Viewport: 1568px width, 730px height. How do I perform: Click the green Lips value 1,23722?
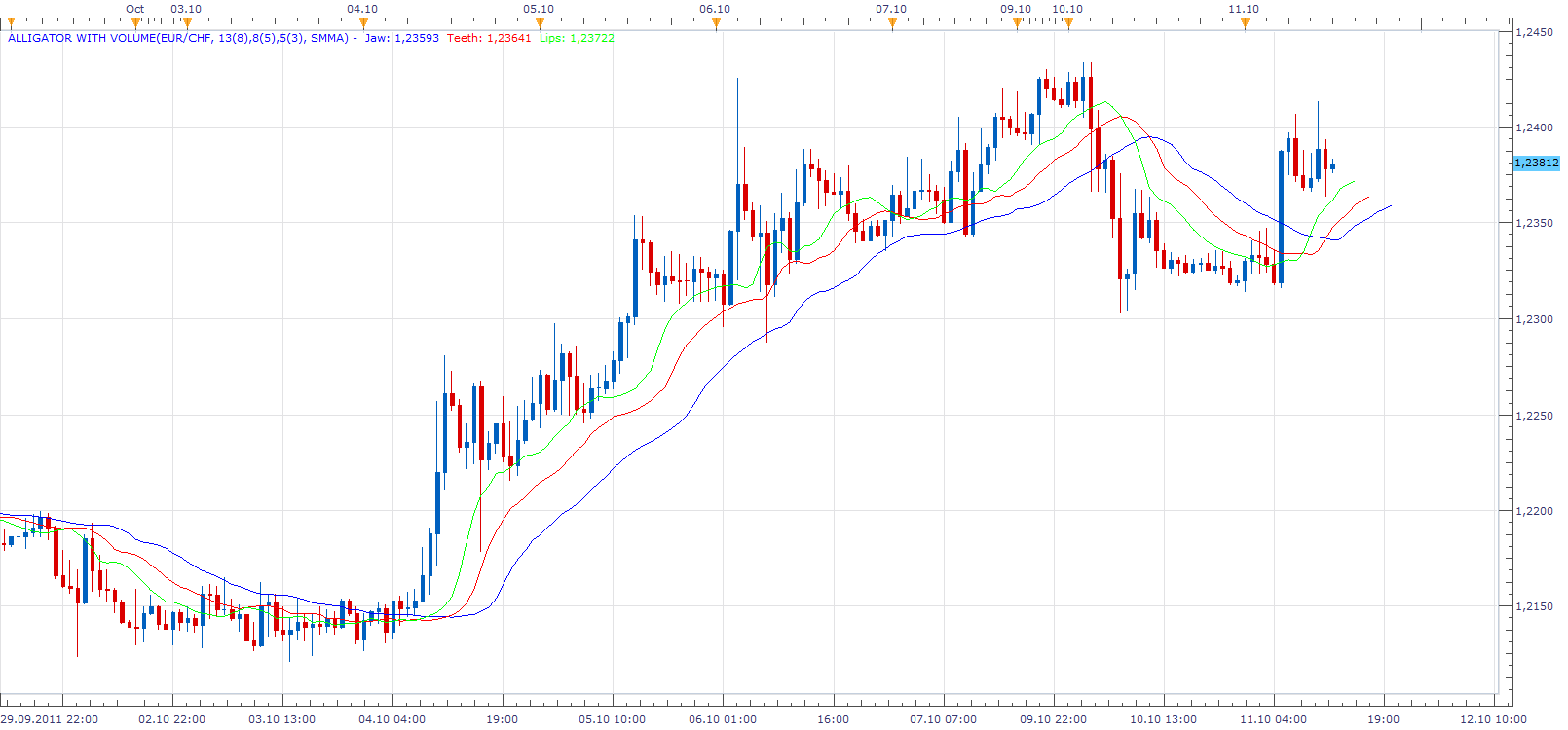coord(591,38)
